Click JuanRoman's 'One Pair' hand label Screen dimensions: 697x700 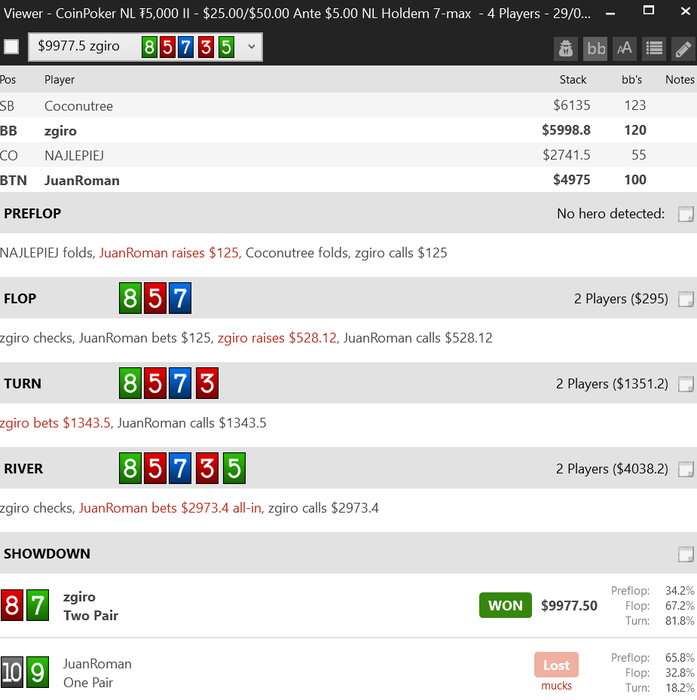pos(88,683)
